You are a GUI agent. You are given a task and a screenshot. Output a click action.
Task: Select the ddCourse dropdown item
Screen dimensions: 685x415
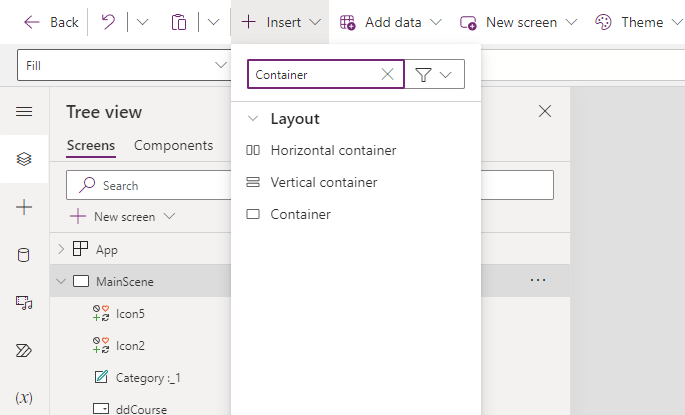[141, 409]
